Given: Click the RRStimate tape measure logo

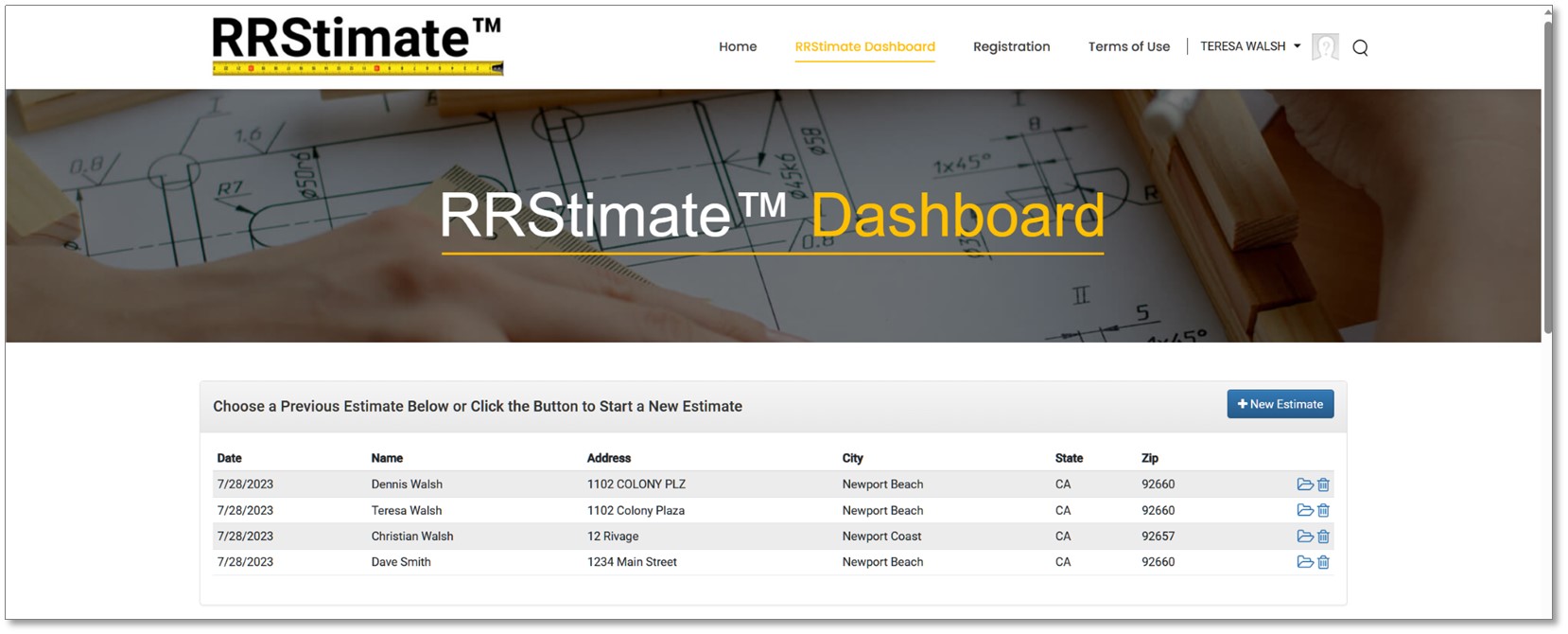Looking at the screenshot, I should point(357,45).
